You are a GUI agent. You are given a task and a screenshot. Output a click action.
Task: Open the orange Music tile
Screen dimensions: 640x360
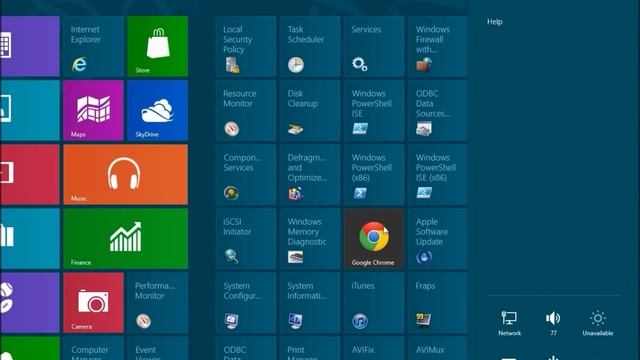(x=126, y=174)
